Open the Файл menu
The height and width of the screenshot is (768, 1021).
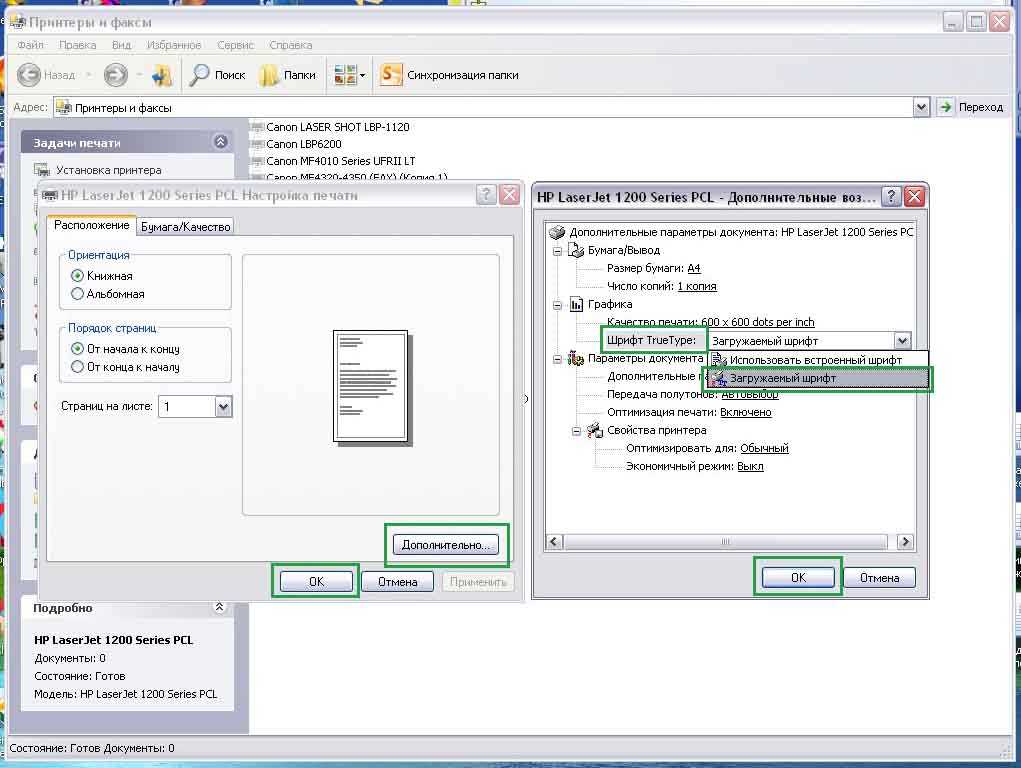click(31, 45)
